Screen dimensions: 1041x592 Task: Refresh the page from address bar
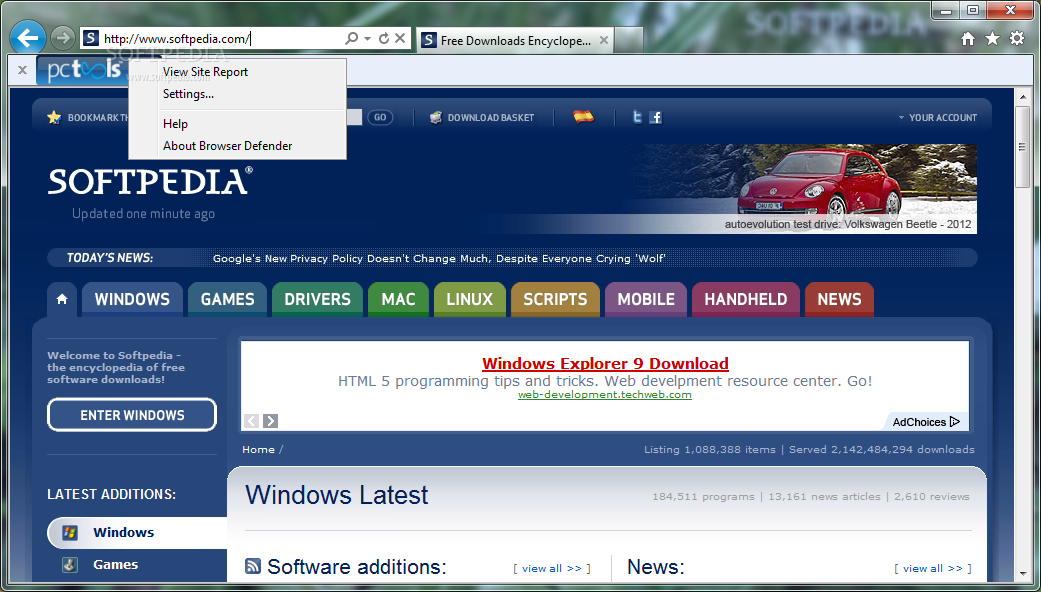[384, 38]
